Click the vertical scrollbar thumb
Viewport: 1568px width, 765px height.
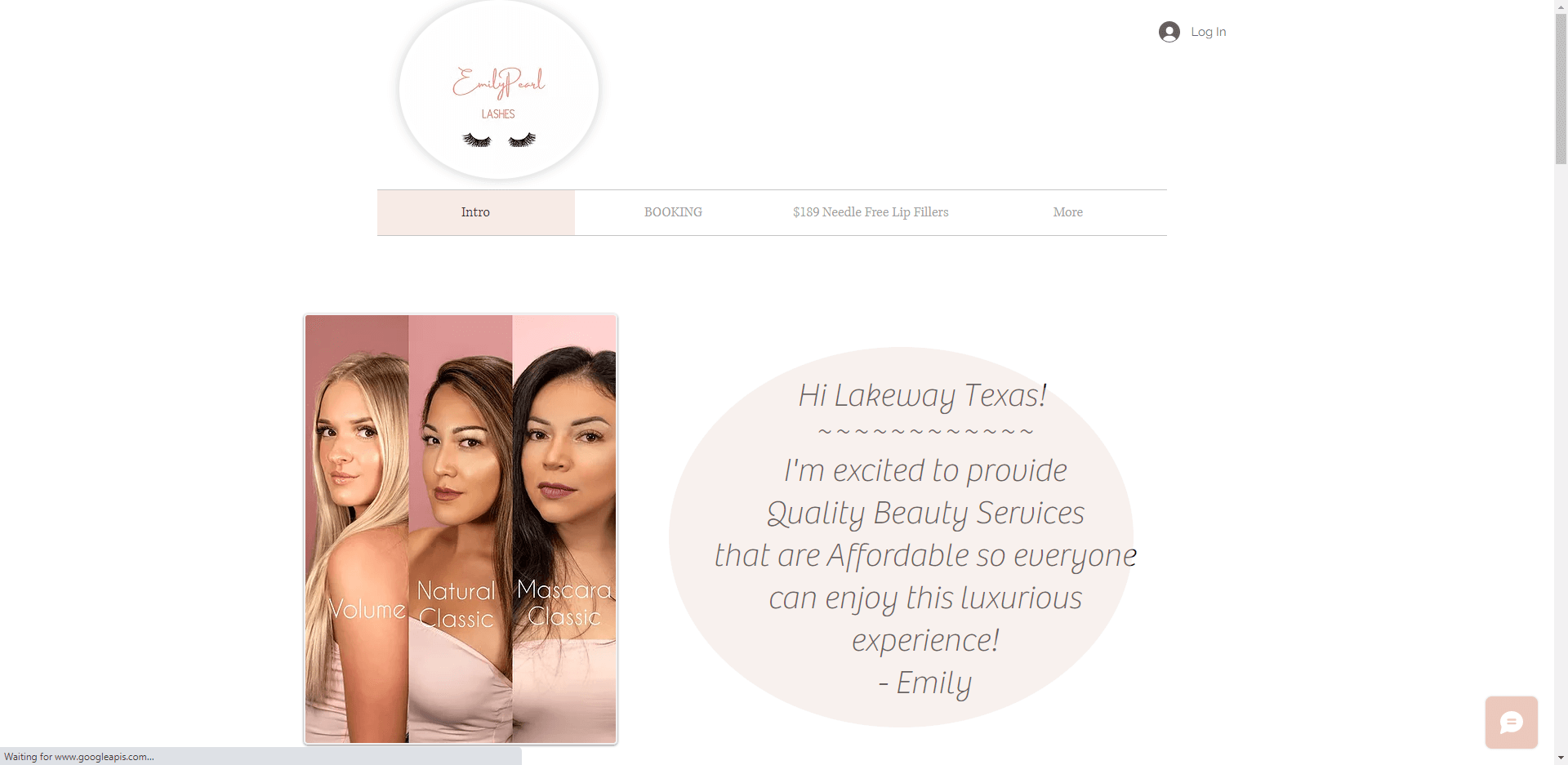pyautogui.click(x=1561, y=89)
